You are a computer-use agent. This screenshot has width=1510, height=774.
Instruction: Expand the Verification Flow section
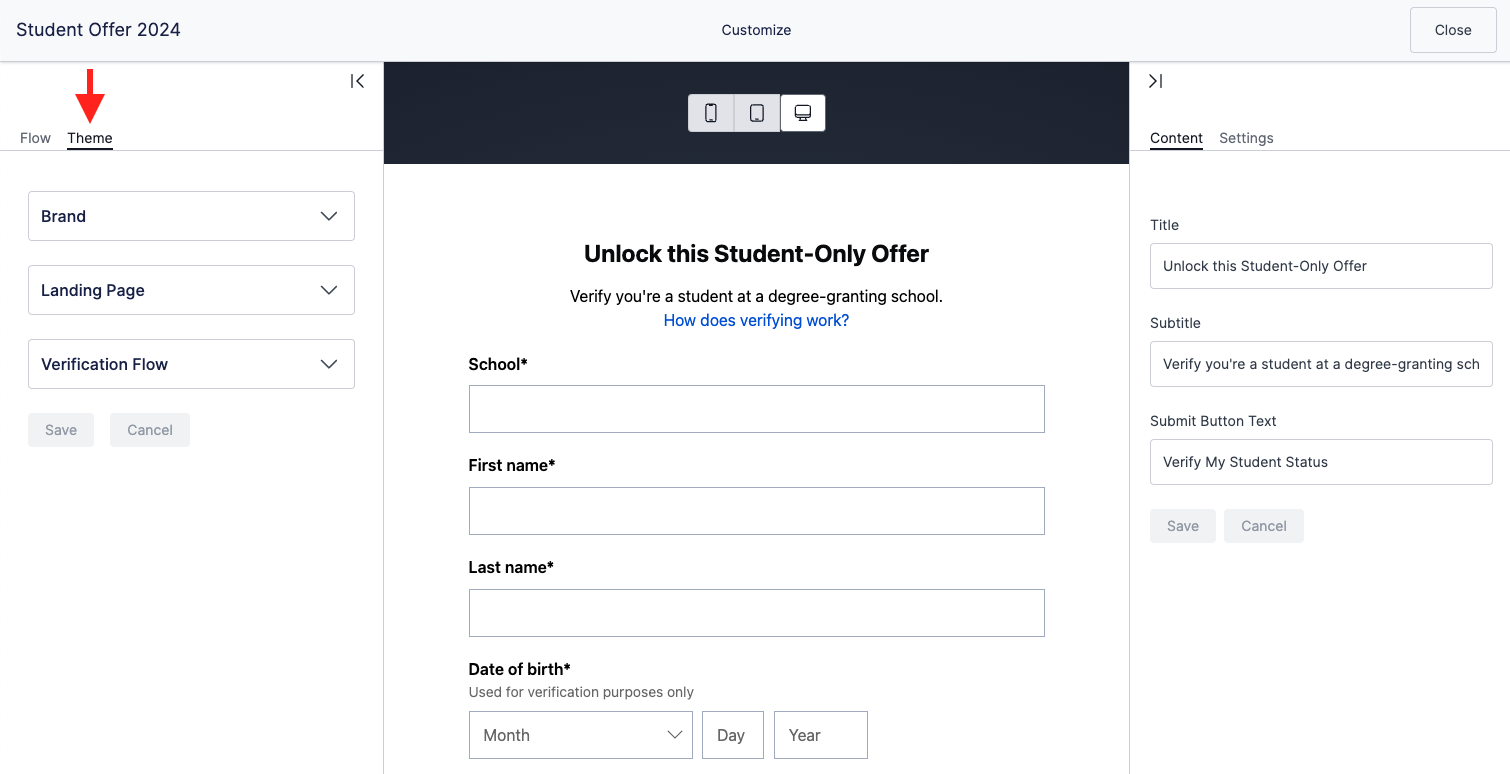[x=191, y=364]
